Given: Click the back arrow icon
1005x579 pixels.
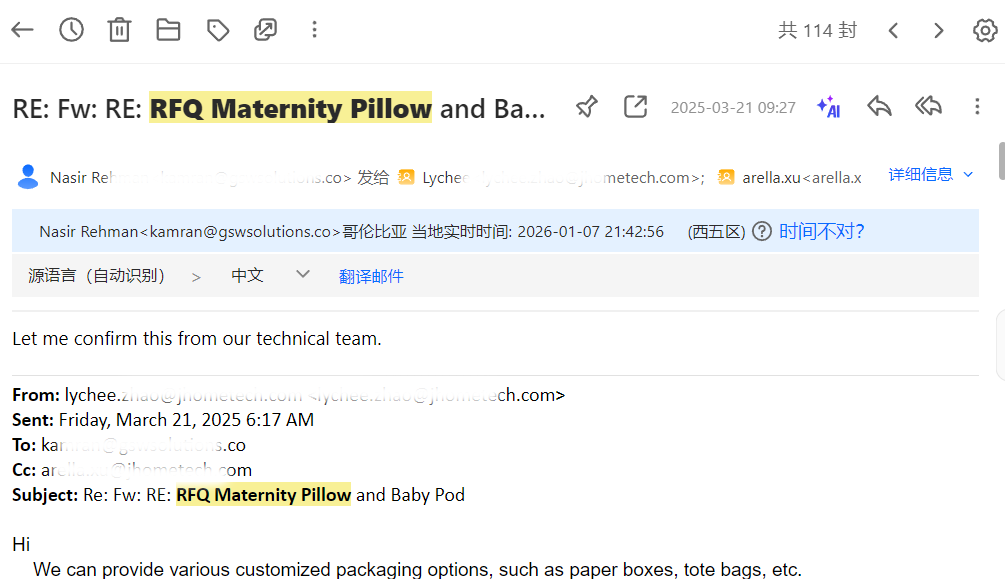Looking at the screenshot, I should point(22,30).
